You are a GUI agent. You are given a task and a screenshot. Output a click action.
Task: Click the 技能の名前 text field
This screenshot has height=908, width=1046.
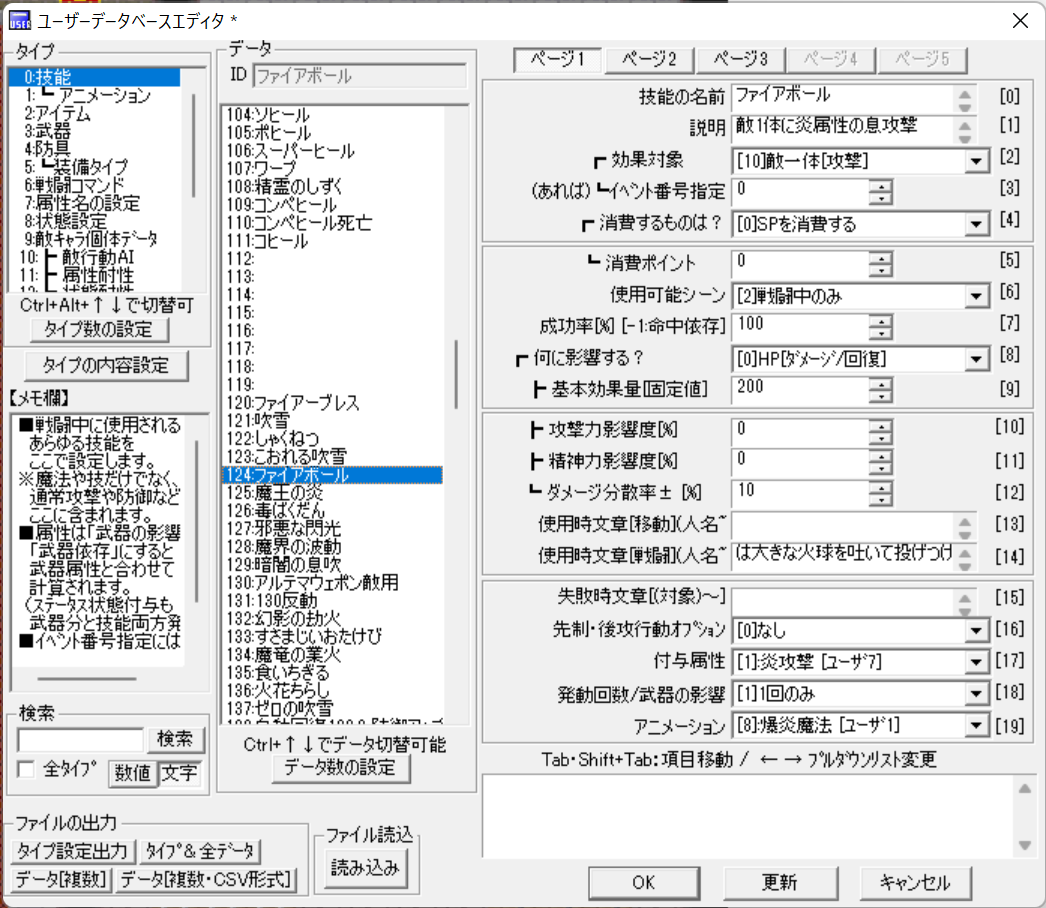tap(844, 97)
